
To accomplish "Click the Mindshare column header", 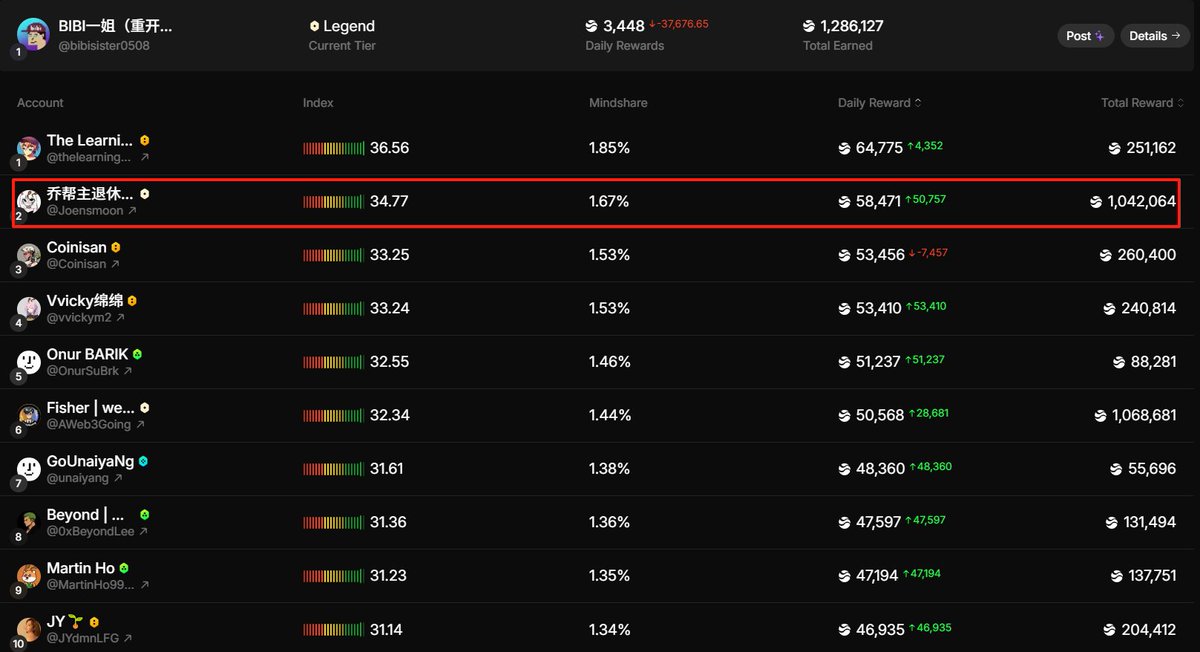I will 619,103.
